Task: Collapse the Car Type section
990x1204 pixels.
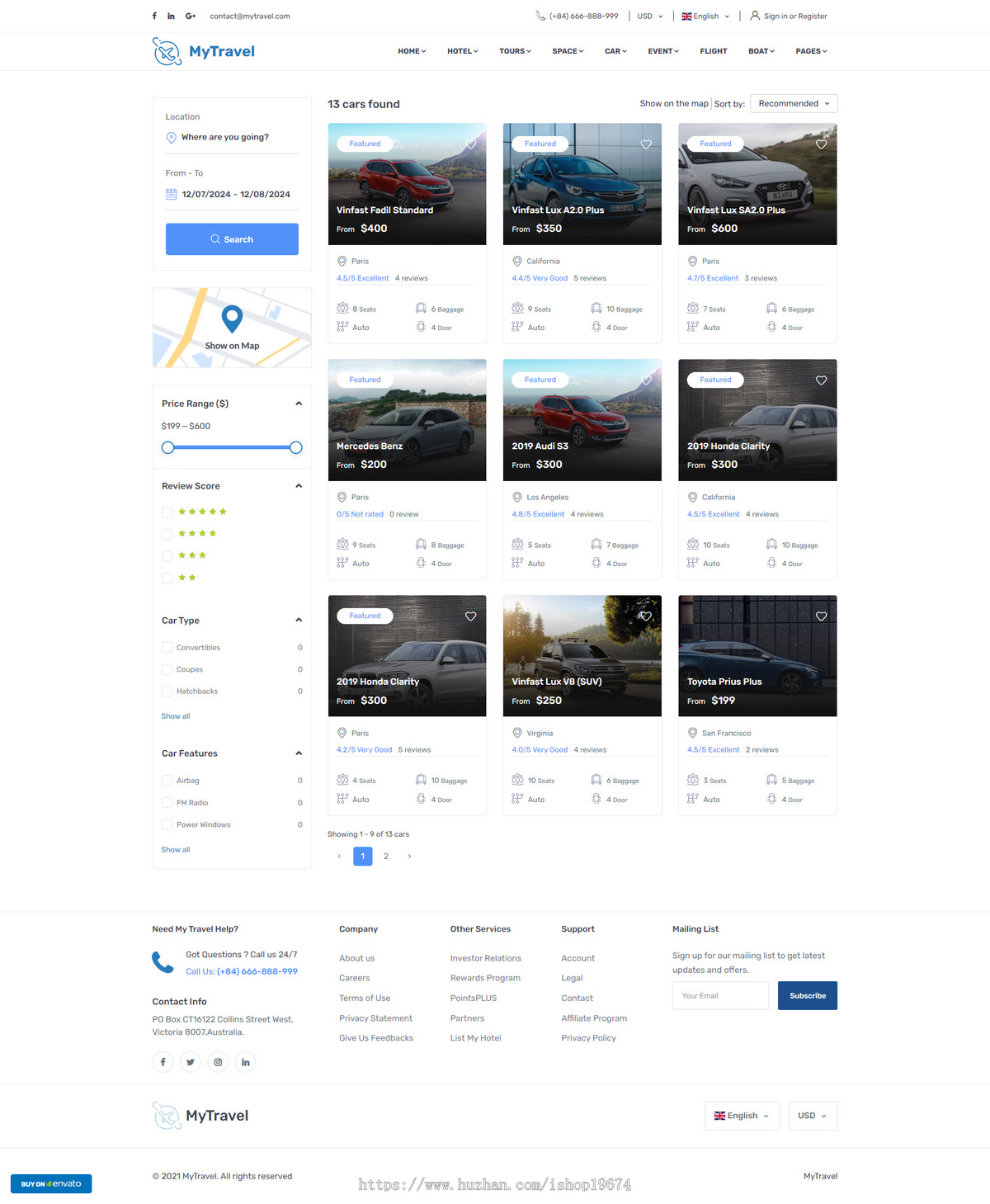Action: point(299,621)
